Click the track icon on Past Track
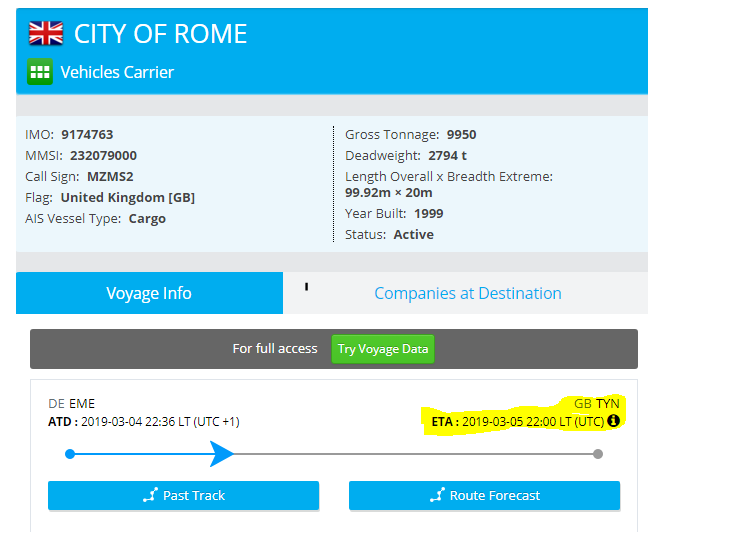 [x=150, y=495]
